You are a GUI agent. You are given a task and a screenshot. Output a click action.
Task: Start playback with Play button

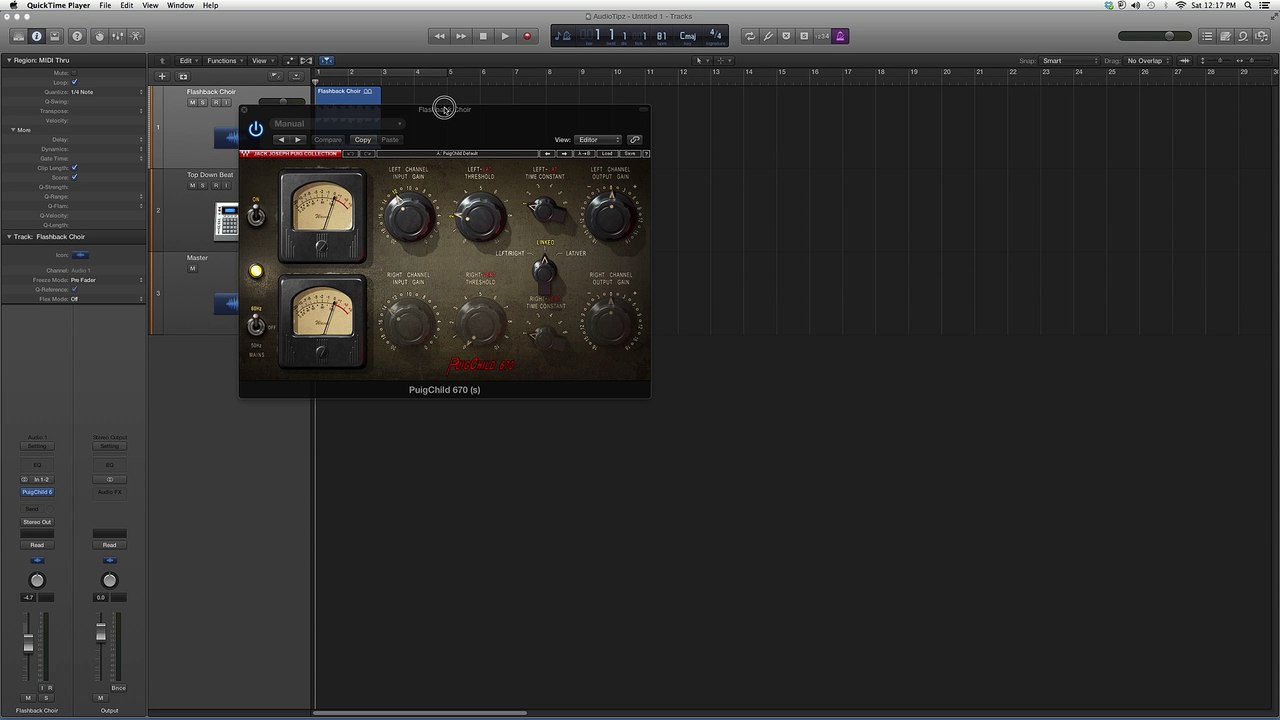505,36
